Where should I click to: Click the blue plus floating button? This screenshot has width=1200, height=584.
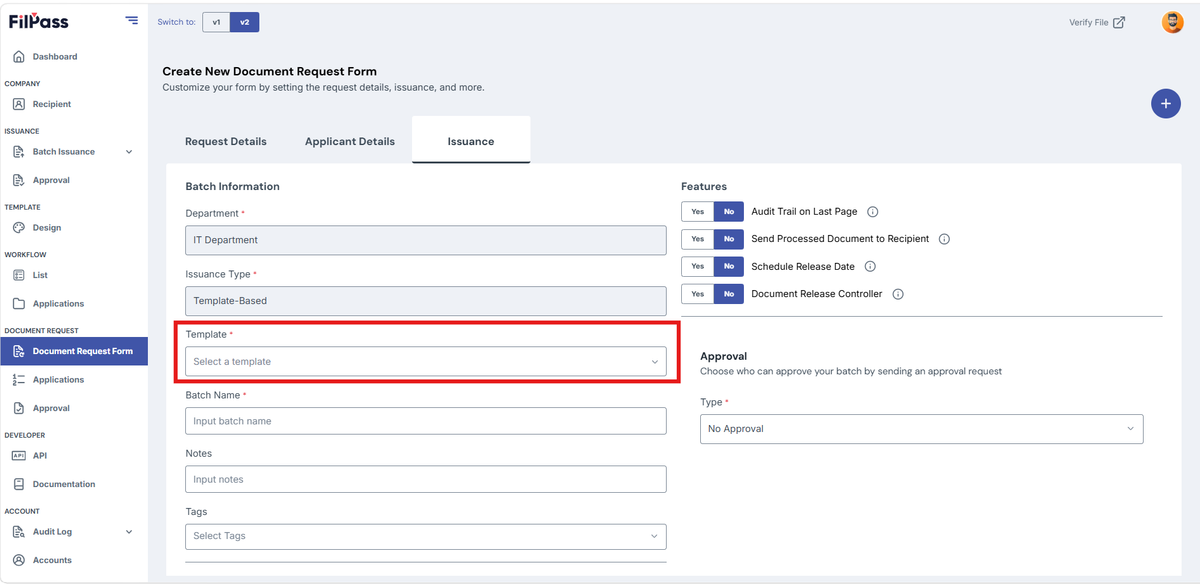(1166, 103)
